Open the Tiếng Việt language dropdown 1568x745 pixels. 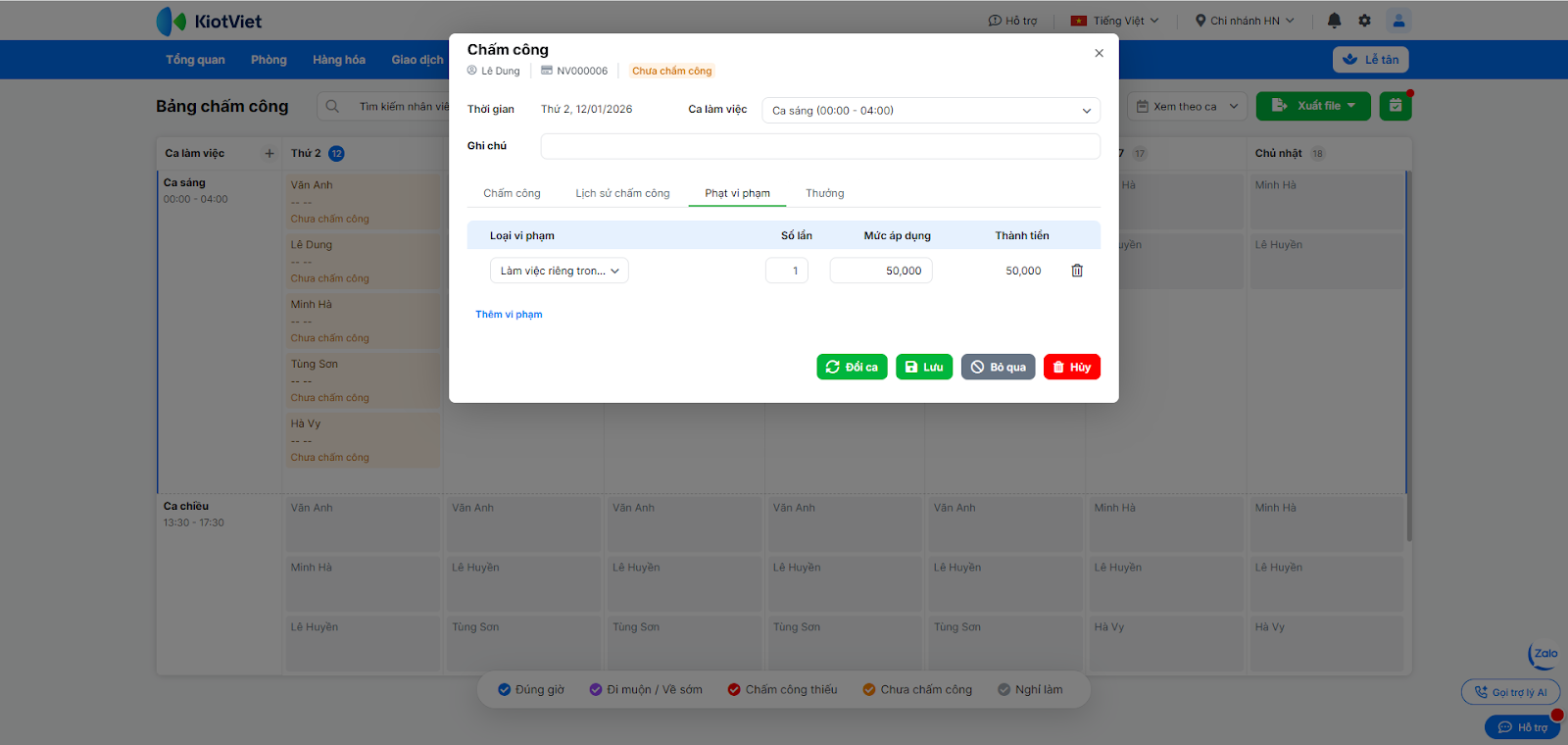point(1115,21)
